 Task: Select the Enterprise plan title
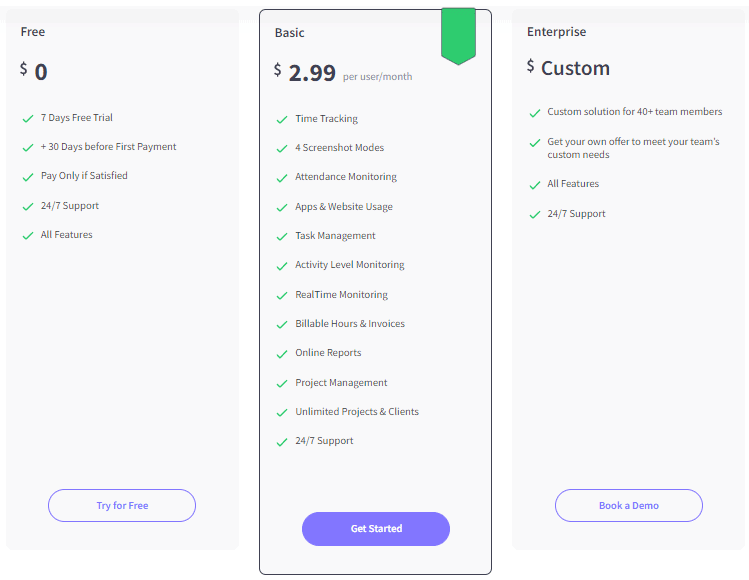tap(556, 32)
